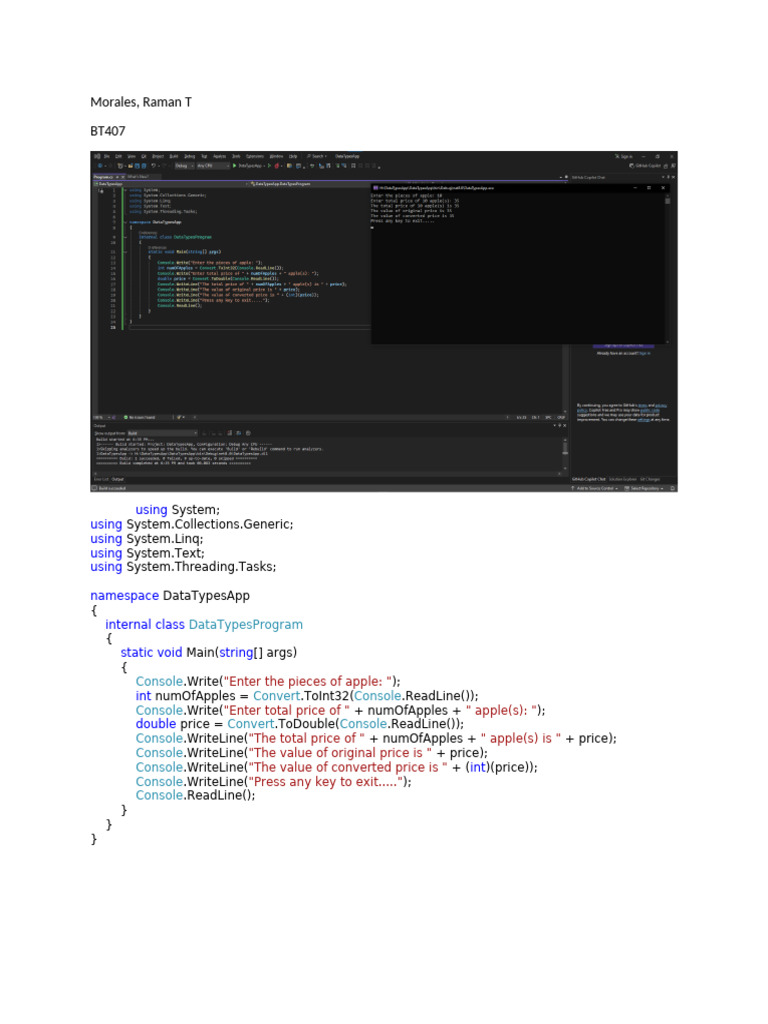Viewport: 768px width, 1024px height.
Task: Click Add to Source Control button
Action: tap(595, 488)
